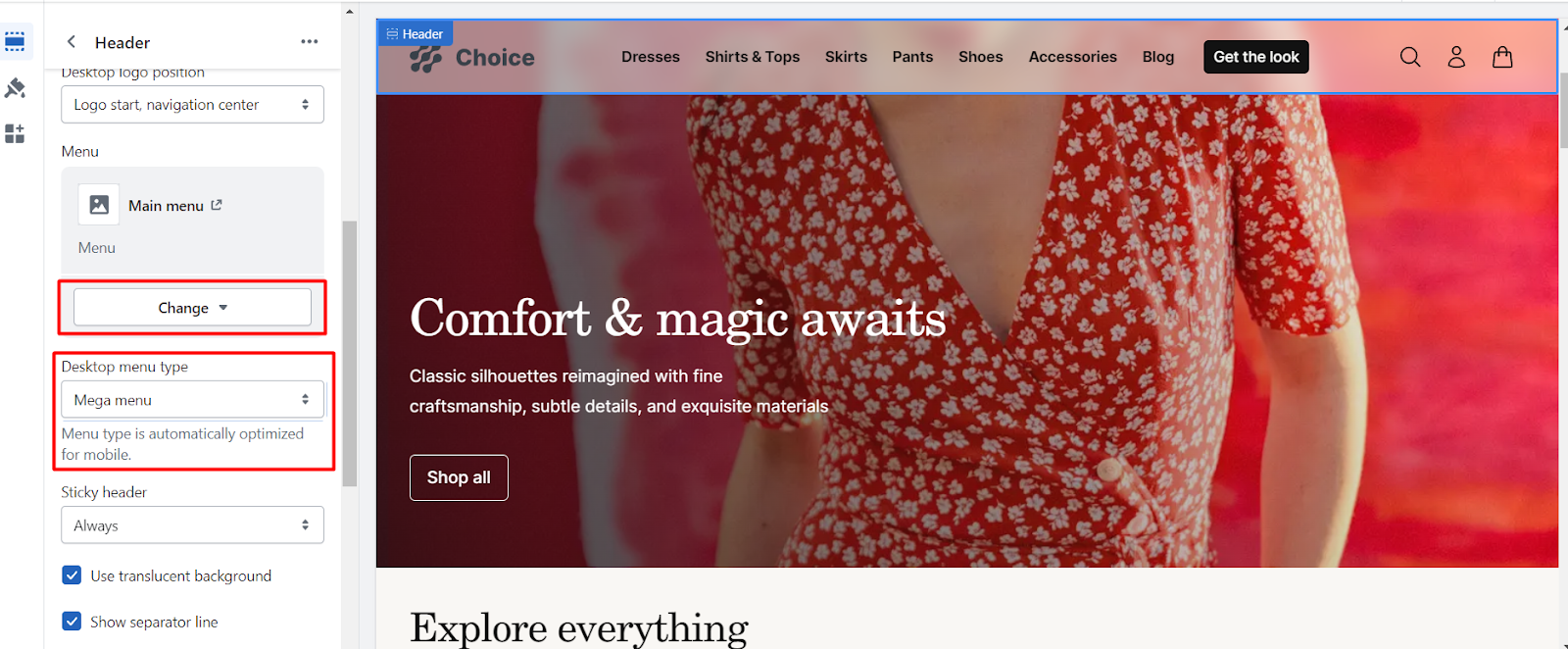The width and height of the screenshot is (1568, 649).
Task: Go back using the Header arrow
Action: pos(71,42)
